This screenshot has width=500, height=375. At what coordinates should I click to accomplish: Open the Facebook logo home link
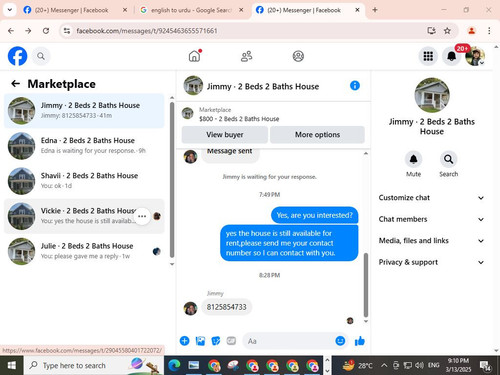point(17,56)
